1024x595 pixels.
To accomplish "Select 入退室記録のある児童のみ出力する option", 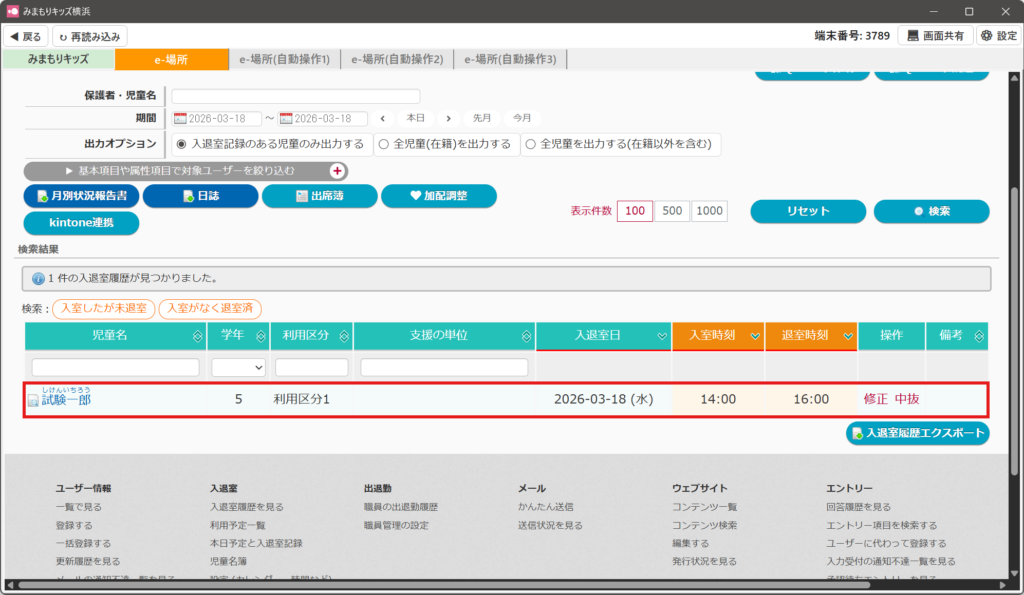I will (x=181, y=144).
